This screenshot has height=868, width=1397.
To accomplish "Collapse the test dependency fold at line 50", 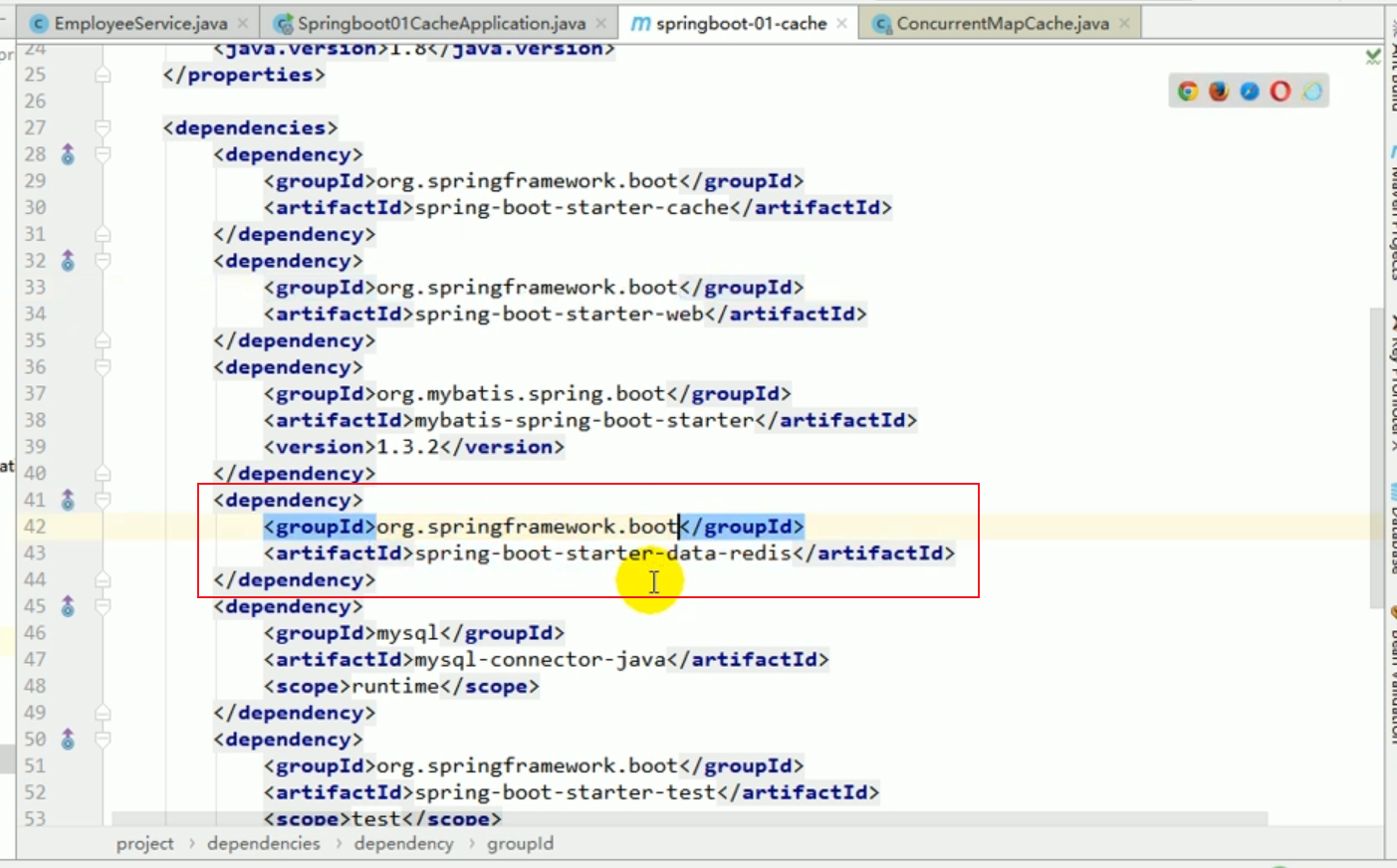I will 103,740.
